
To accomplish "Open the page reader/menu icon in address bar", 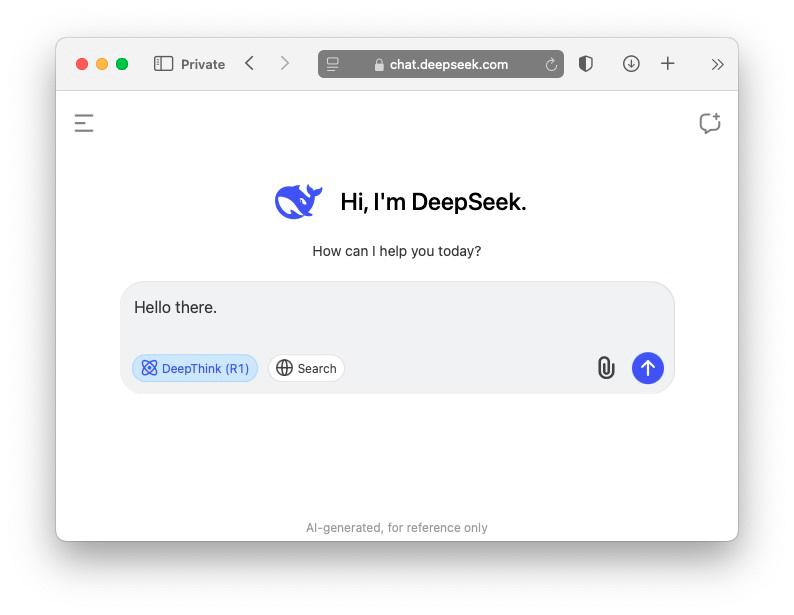I will (x=333, y=64).
